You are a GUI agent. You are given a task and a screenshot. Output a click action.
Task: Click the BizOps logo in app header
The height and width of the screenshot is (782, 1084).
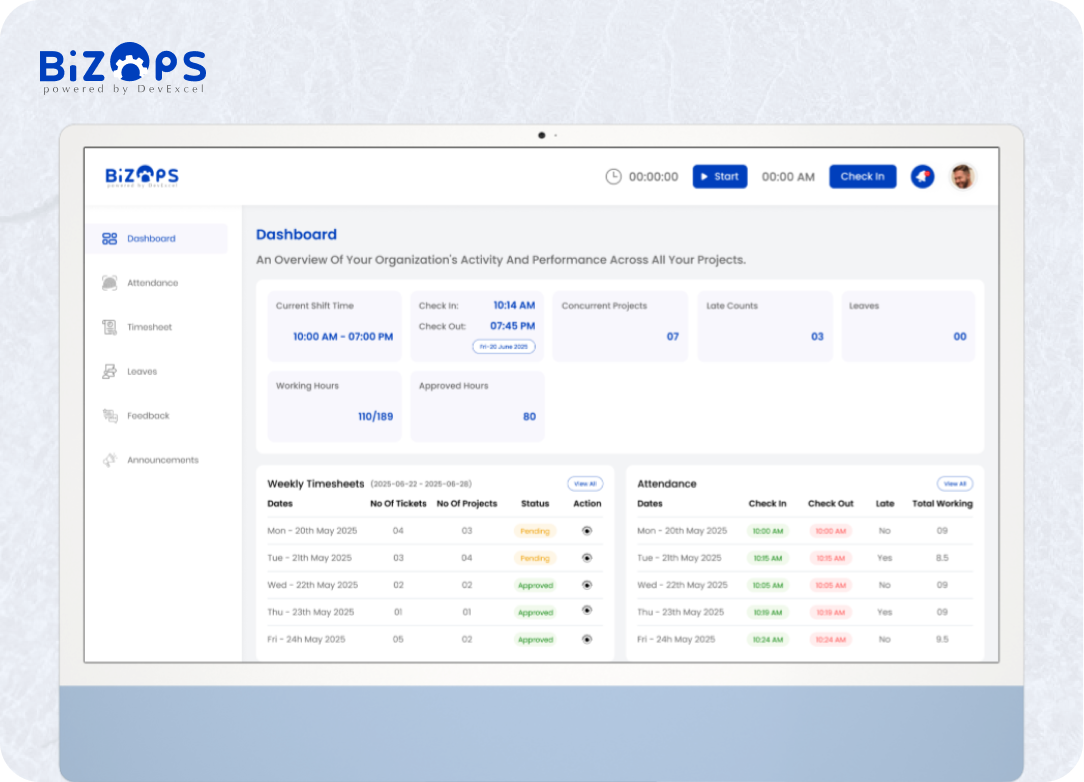(x=142, y=176)
